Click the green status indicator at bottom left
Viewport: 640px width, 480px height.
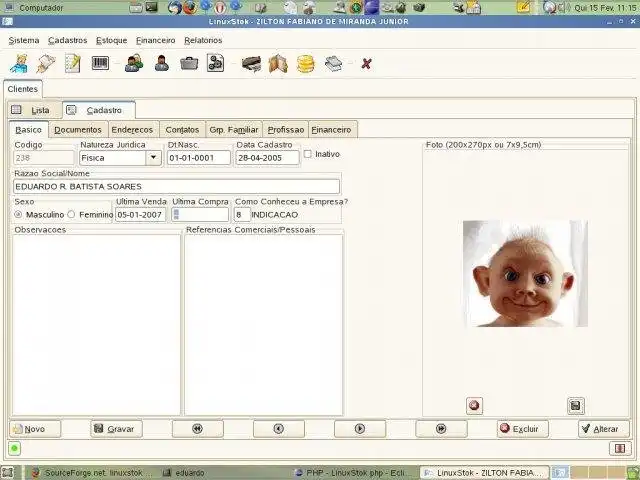14,449
